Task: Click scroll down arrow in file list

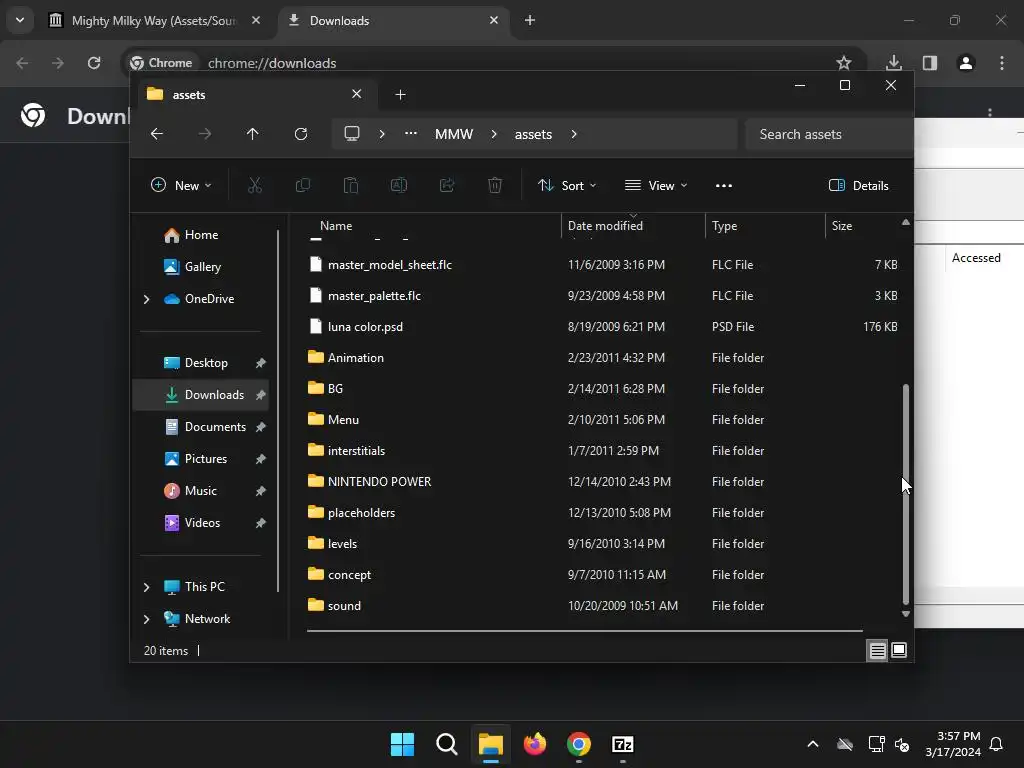Action: point(906,614)
